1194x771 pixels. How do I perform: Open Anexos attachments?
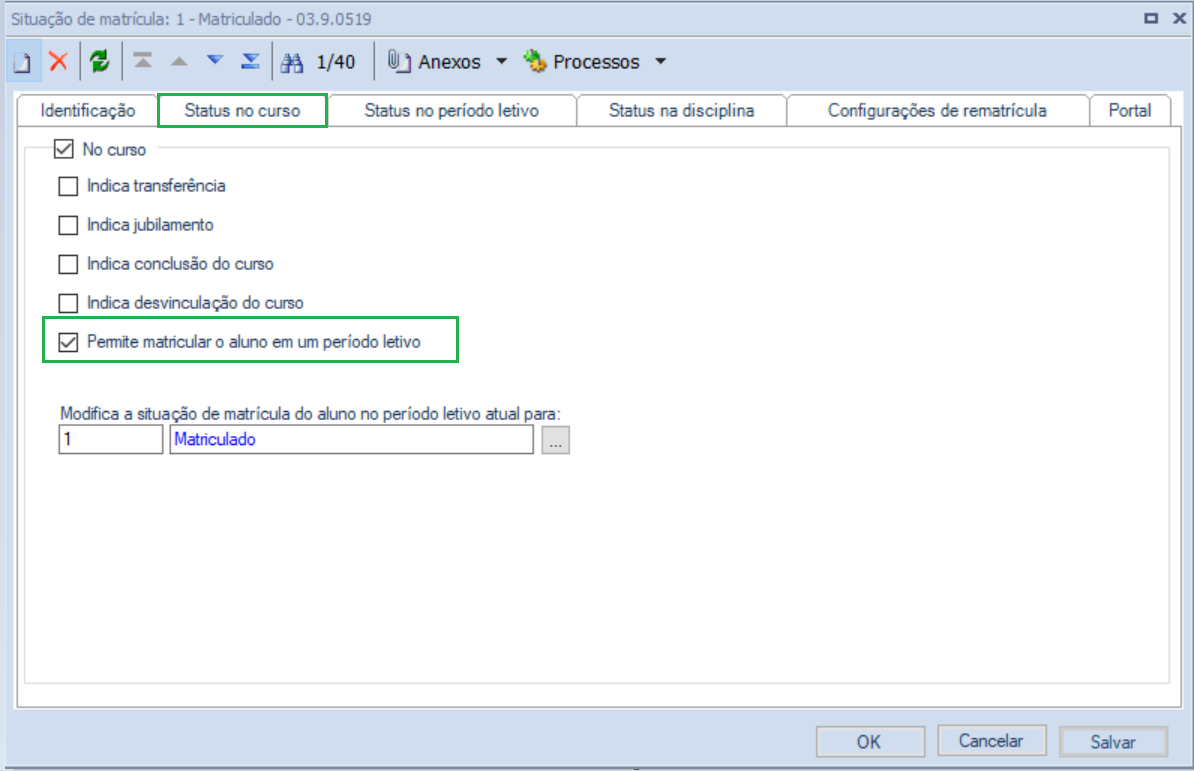(x=434, y=62)
